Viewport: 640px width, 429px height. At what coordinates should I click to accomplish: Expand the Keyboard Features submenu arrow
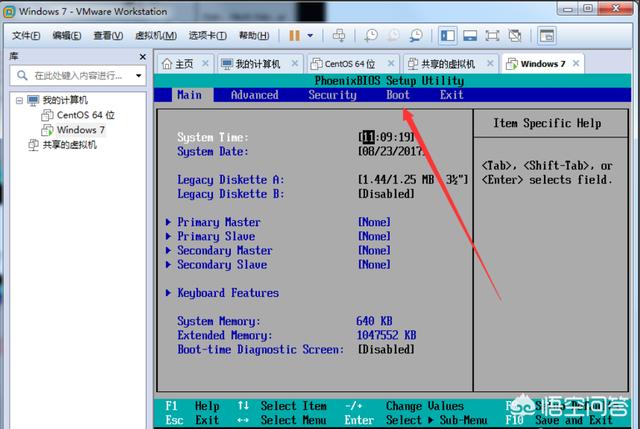click(168, 293)
